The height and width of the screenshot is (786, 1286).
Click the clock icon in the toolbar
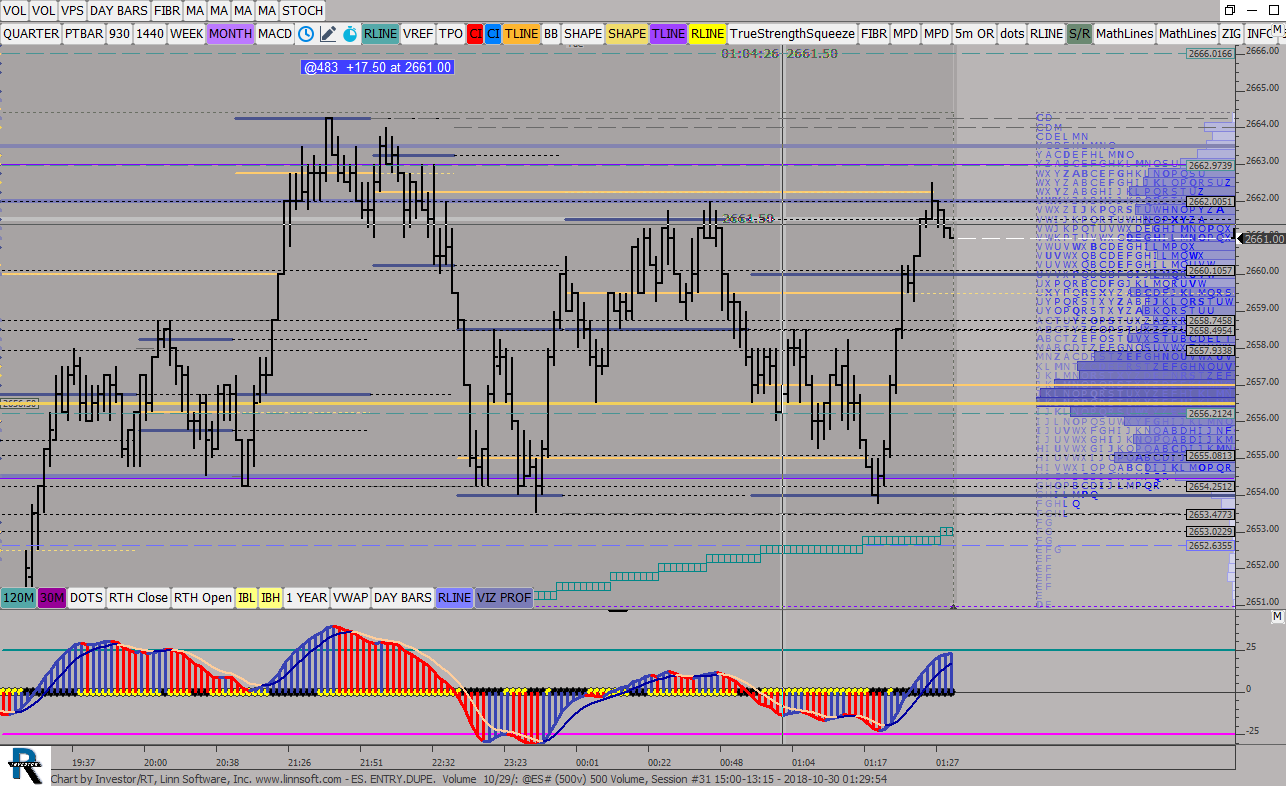point(306,33)
